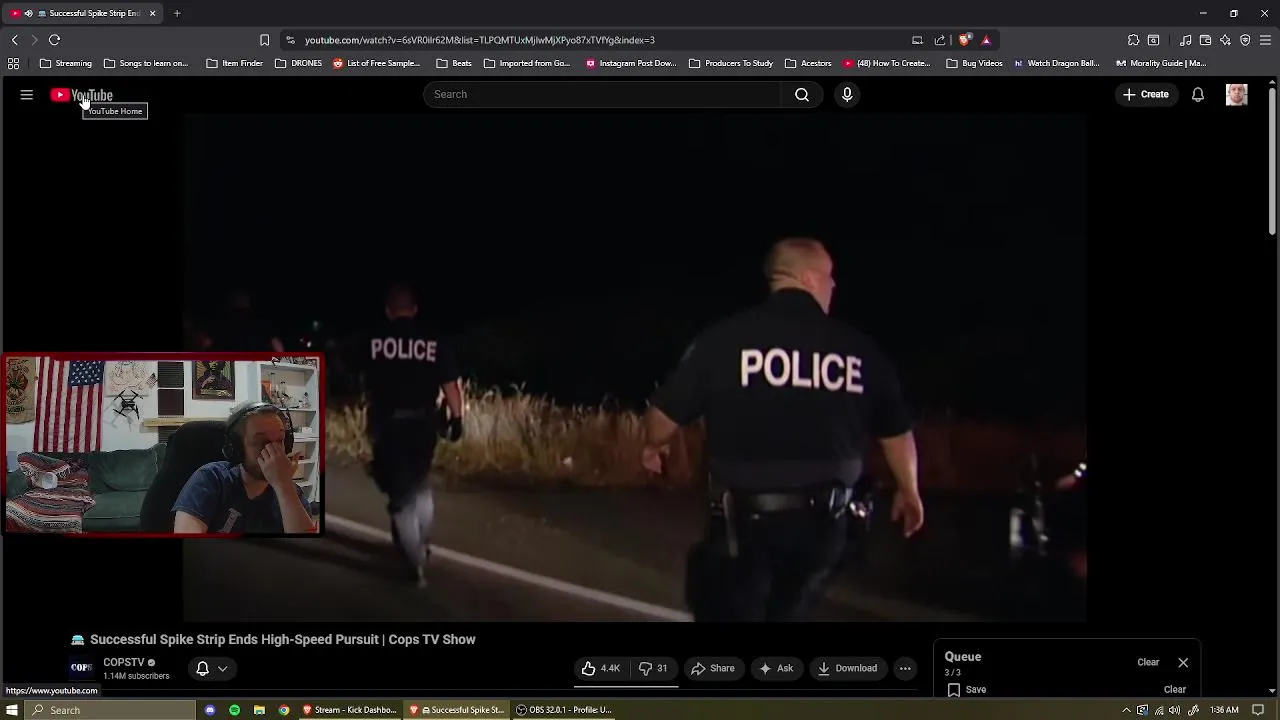Show hidden system tray icons chevron
This screenshot has width=1280, height=720.
1127,710
